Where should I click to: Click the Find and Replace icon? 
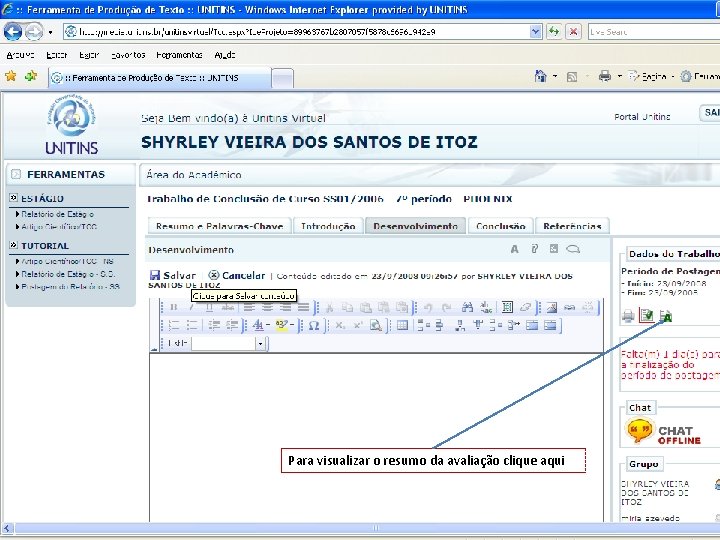pos(486,307)
